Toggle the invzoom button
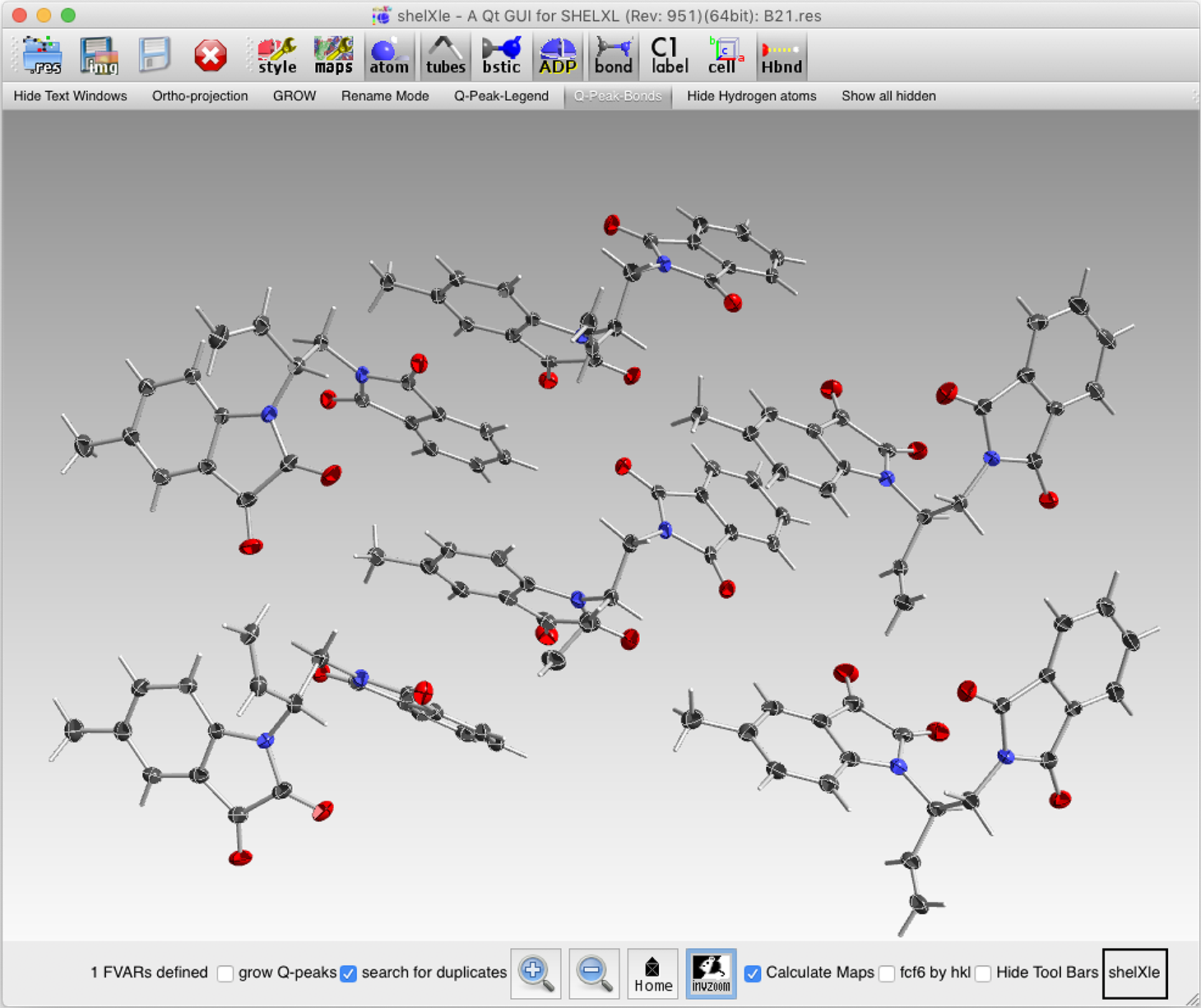Screen dimensions: 1201x1008 pyautogui.click(x=712, y=973)
